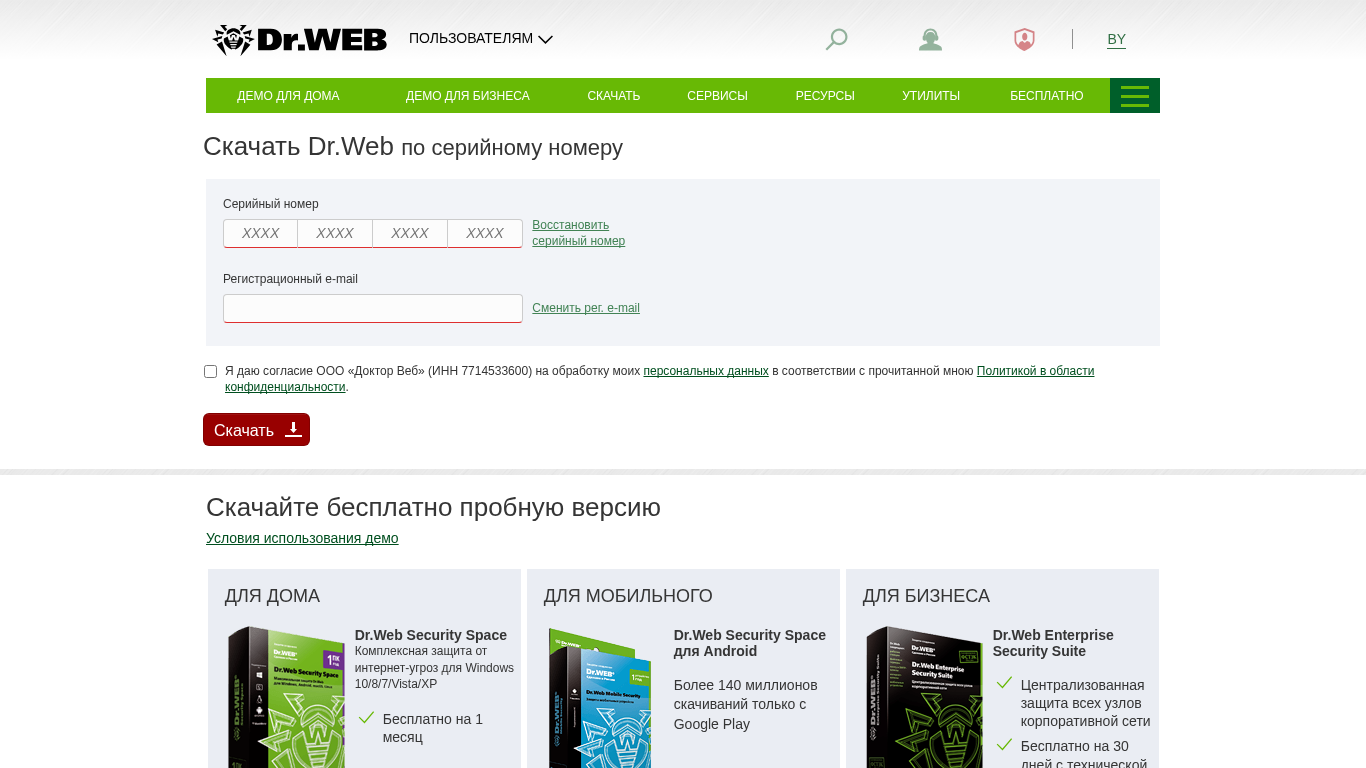1366x768 pixels.
Task: Open the ДЕМО ДЛЯ БИЗНЕСА menu
Action: (x=468, y=96)
